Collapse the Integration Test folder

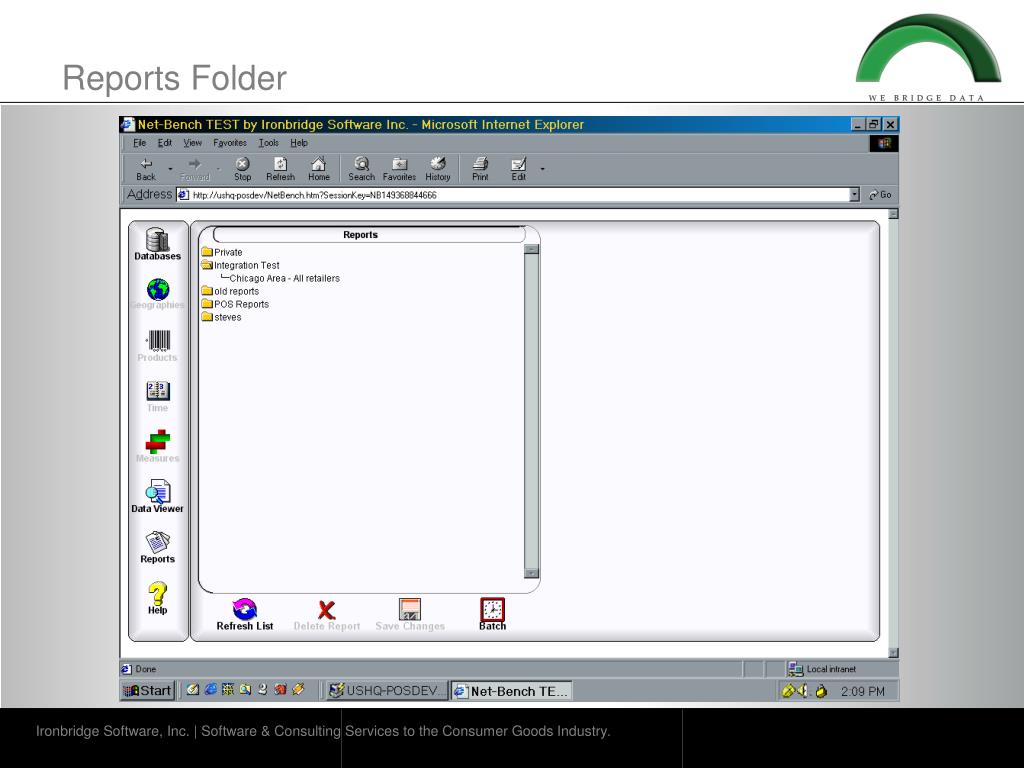(x=240, y=265)
